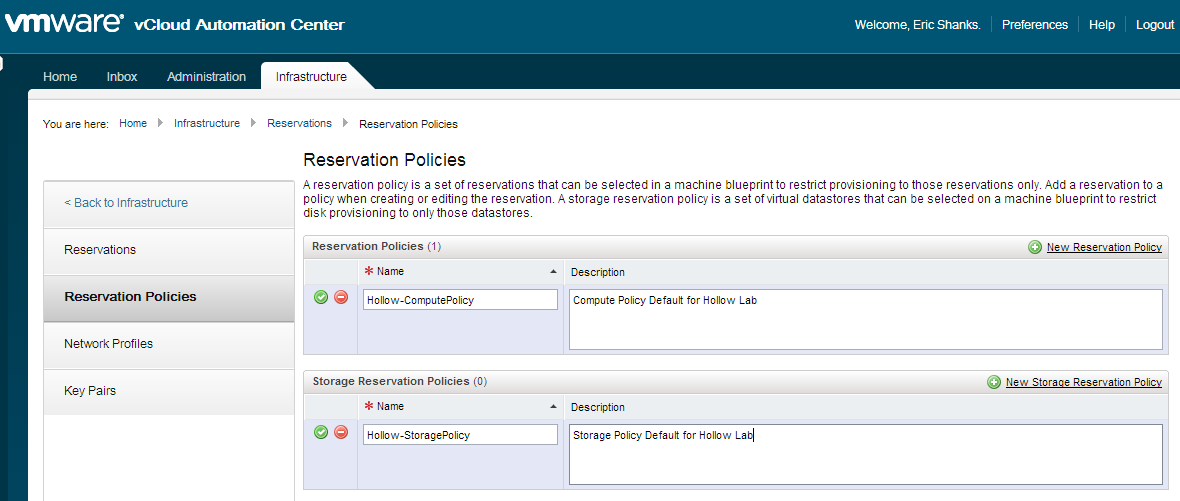1180x501 pixels.
Task: Open Preferences in the top header
Action: (1034, 25)
